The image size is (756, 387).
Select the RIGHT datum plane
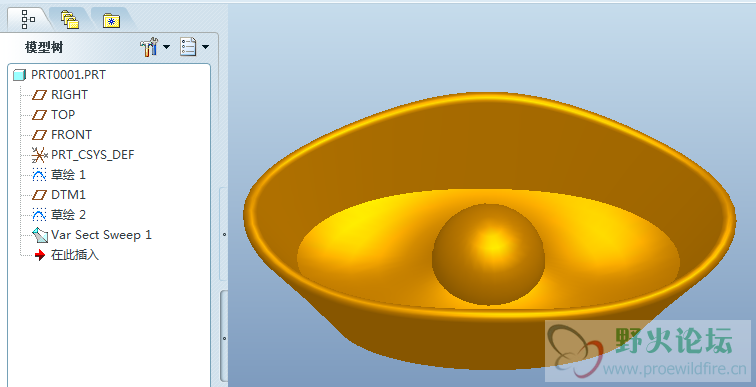coord(69,95)
